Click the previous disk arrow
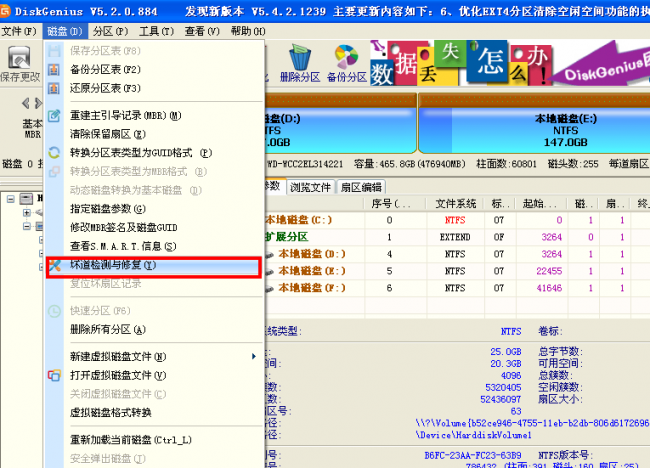This screenshot has width=650, height=468. point(26,103)
